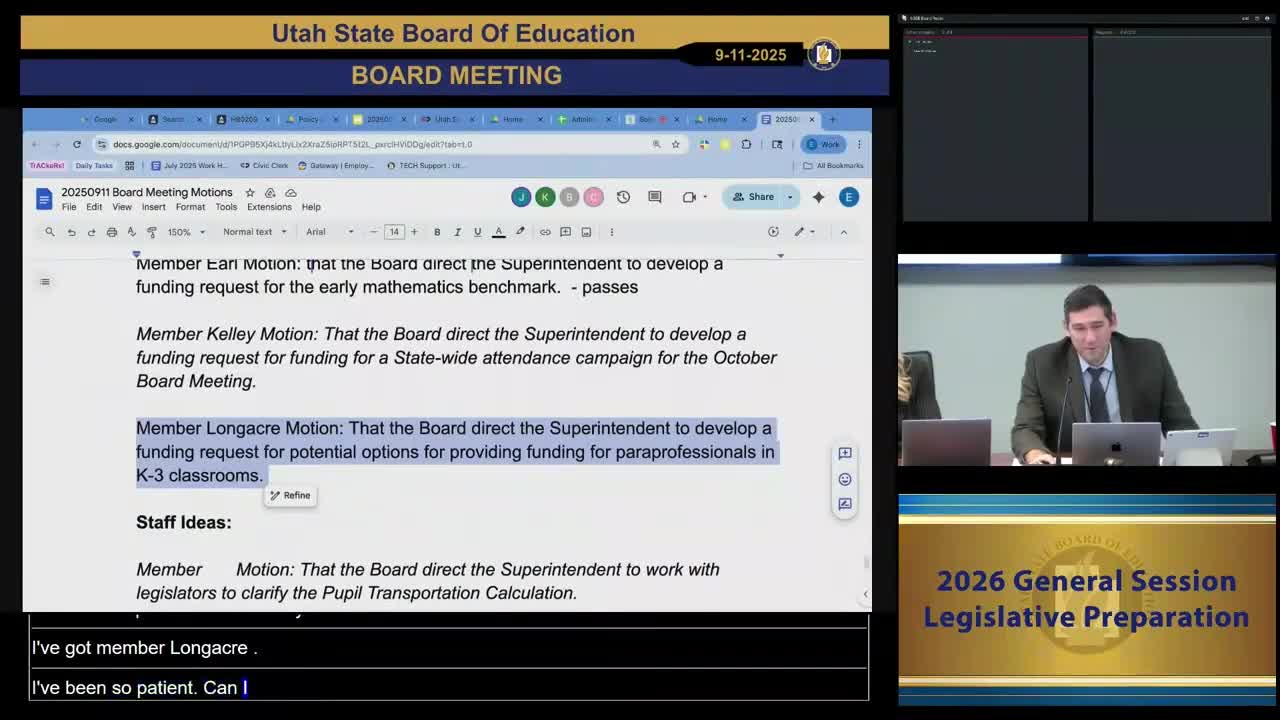Switch to the 20250911 document browser tab
The image size is (1280, 720).
[788, 119]
